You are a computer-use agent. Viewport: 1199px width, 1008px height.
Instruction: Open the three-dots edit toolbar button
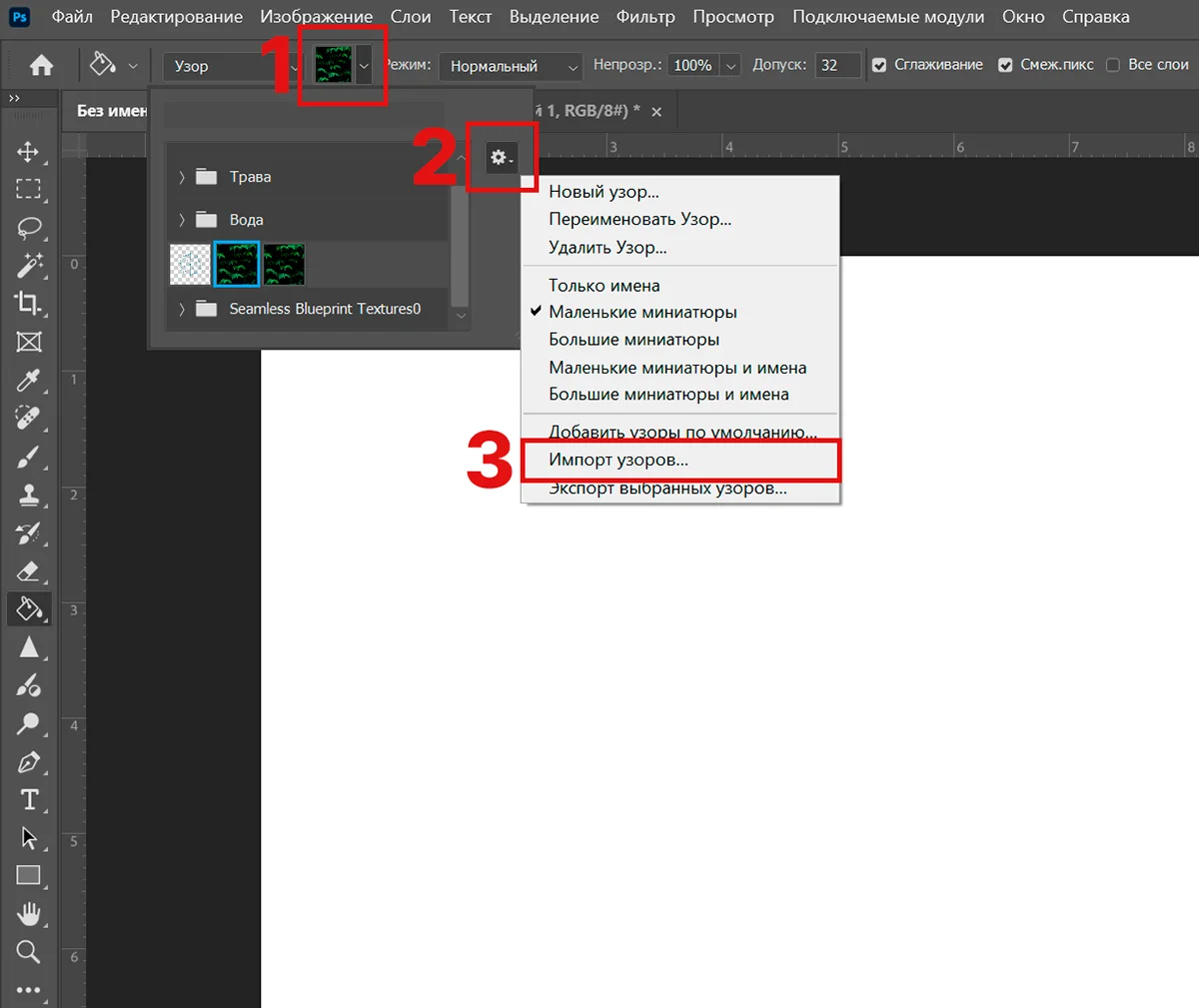29,990
